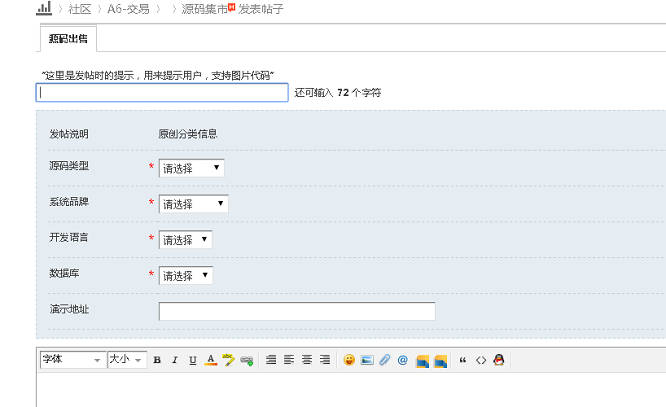Open the font color picker
The width and height of the screenshot is (666, 407).
pyautogui.click(x=211, y=360)
